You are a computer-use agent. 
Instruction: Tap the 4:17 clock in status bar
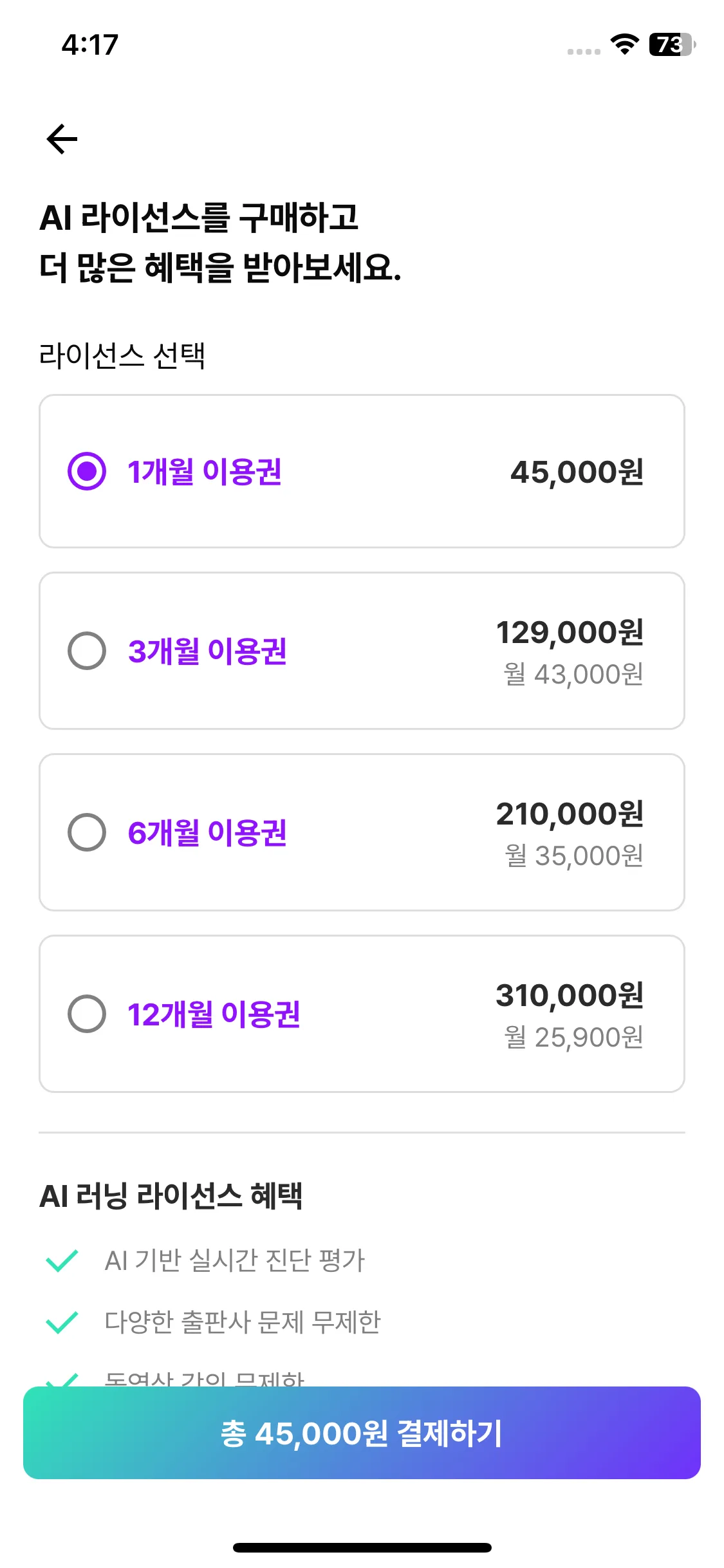pyautogui.click(x=90, y=45)
